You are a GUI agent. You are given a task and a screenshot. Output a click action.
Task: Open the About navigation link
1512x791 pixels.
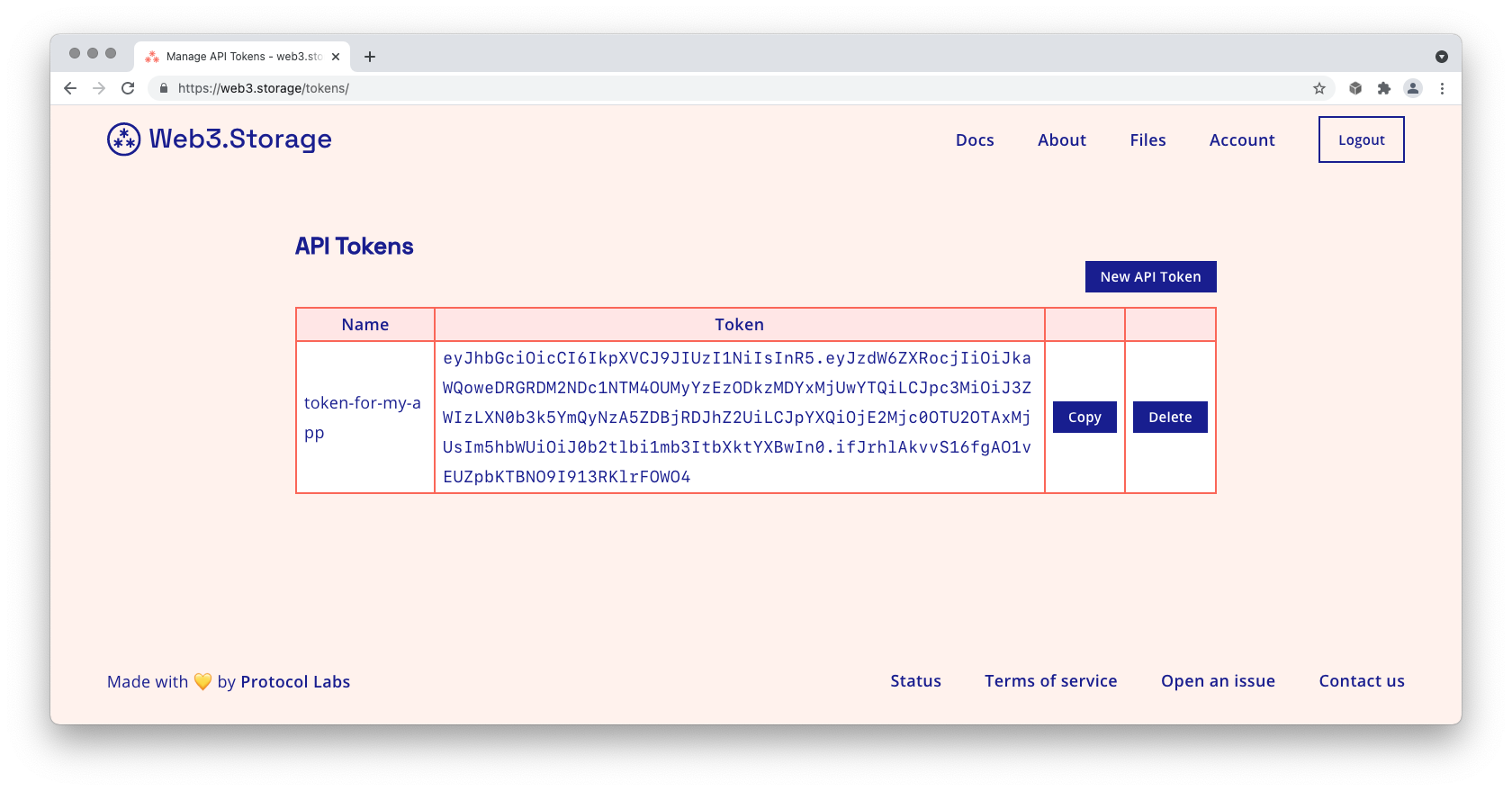click(1062, 140)
